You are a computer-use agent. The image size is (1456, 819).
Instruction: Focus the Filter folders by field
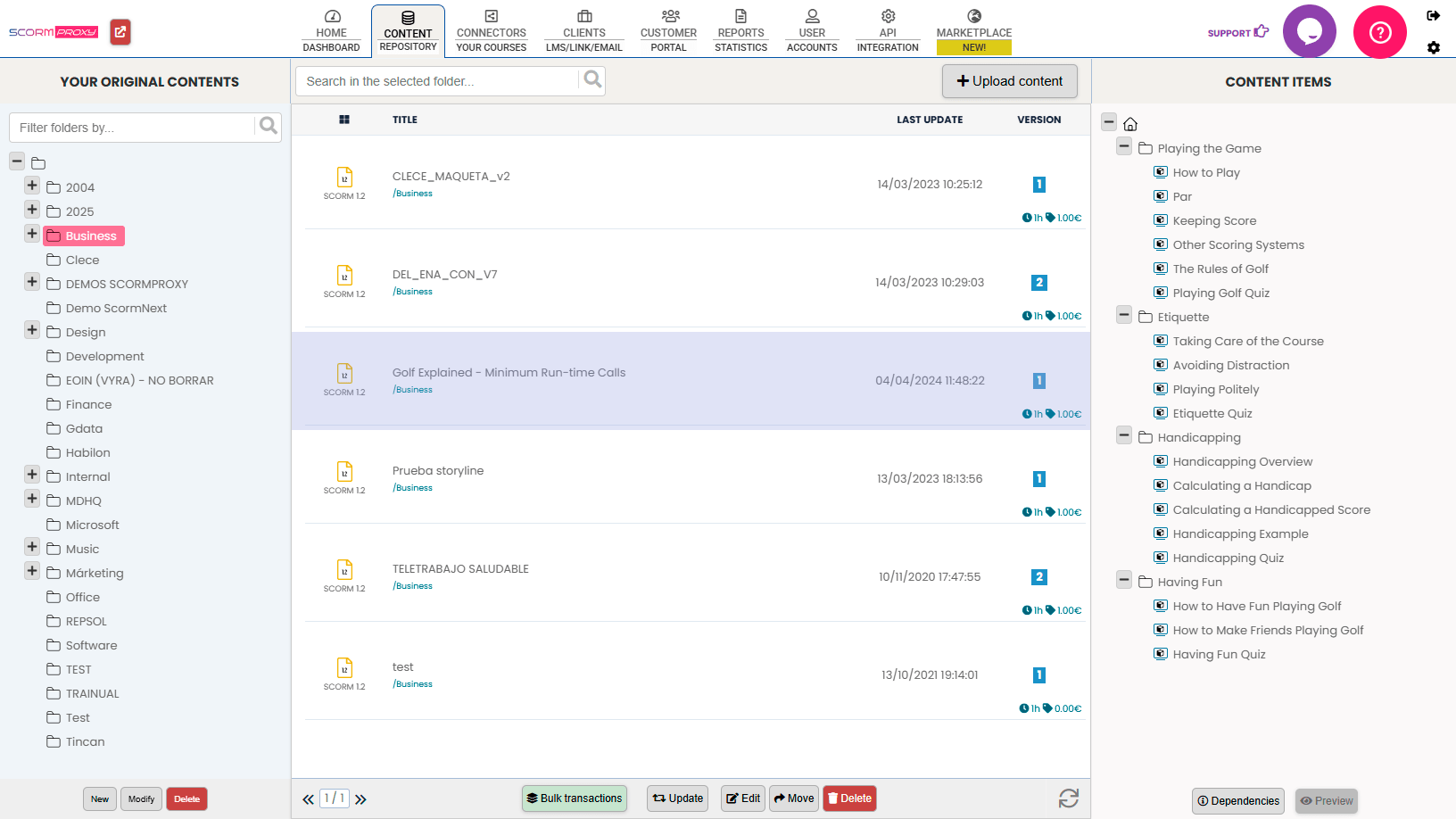pyautogui.click(x=132, y=128)
